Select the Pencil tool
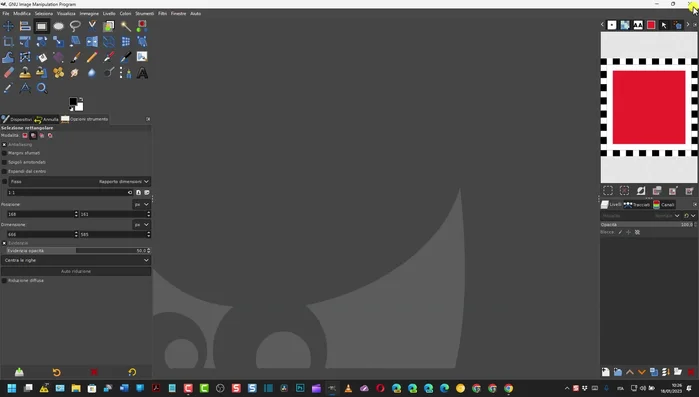Screen dimensions: 699x397 tap(92, 57)
